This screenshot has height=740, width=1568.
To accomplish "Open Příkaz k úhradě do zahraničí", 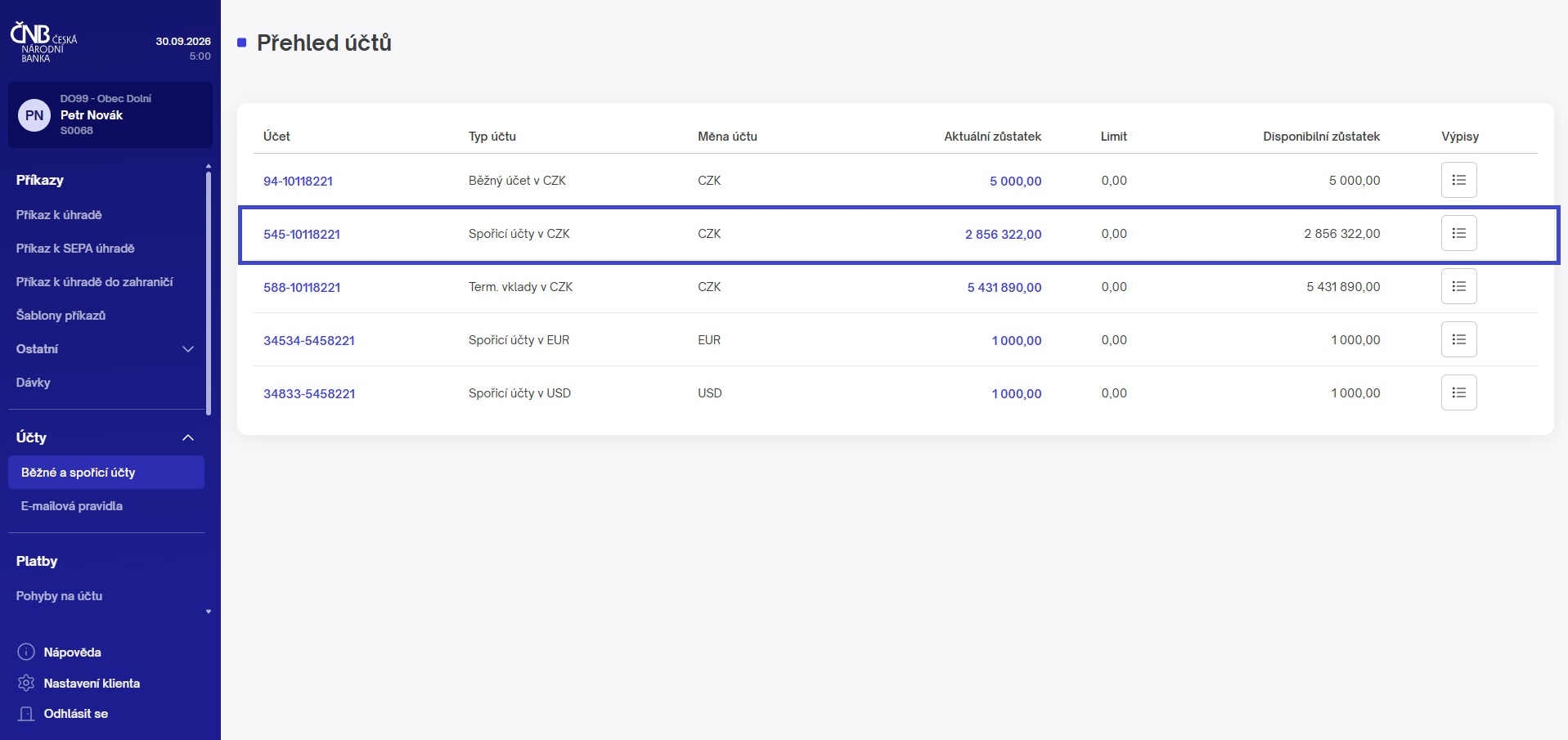I will pyautogui.click(x=95, y=282).
